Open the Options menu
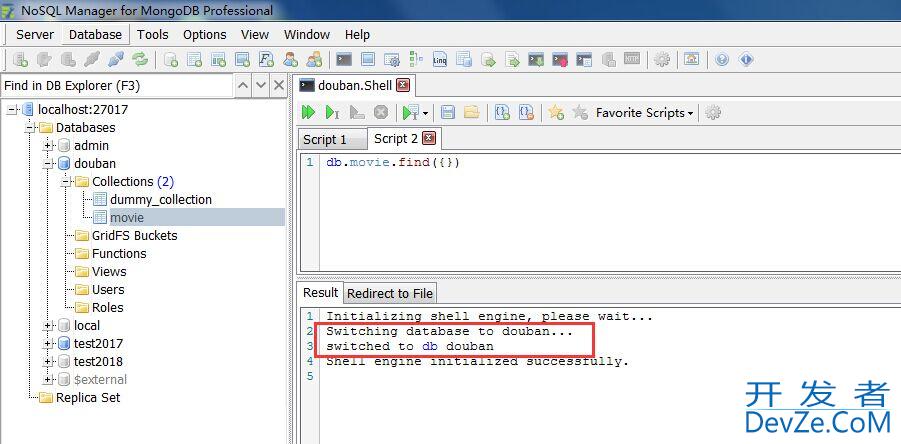This screenshot has width=901, height=444. 205,34
